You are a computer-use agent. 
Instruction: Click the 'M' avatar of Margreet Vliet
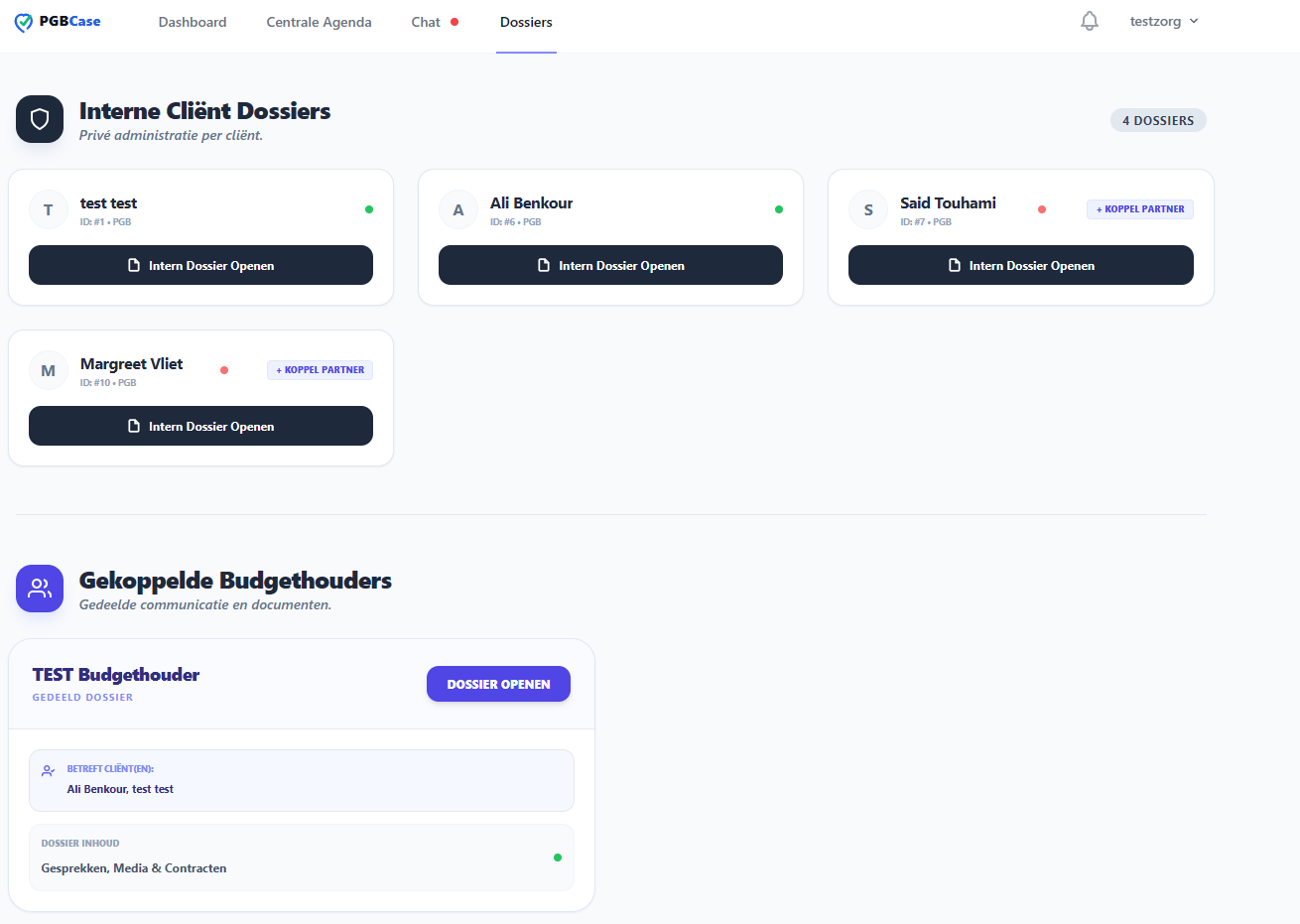(x=49, y=371)
